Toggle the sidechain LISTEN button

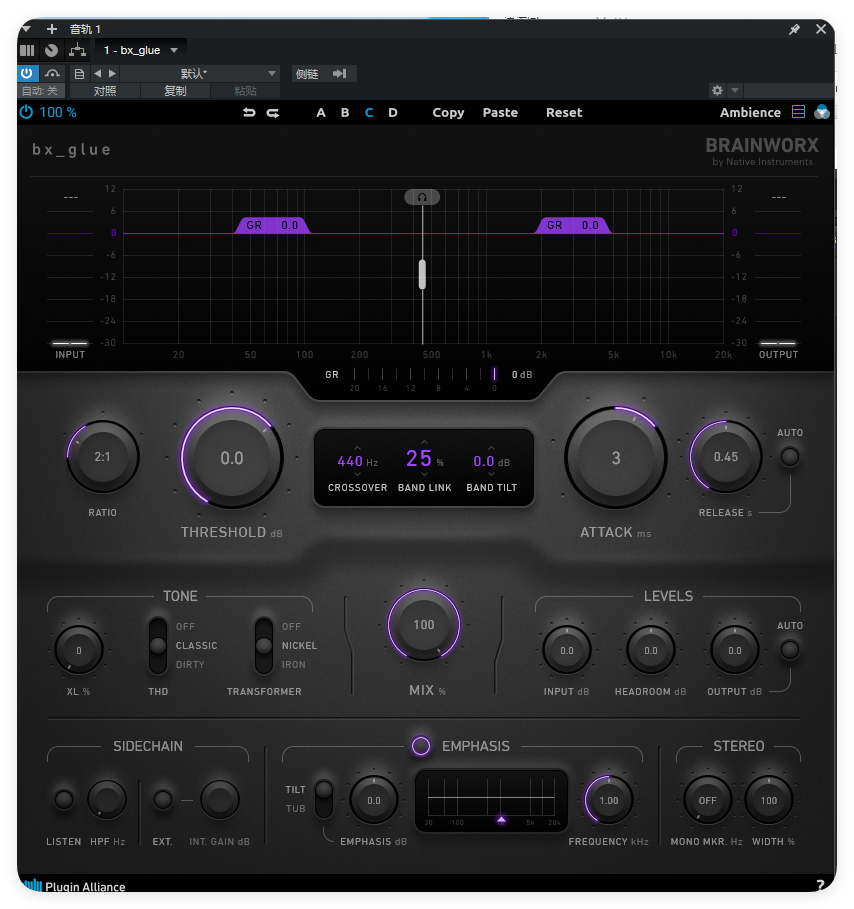[64, 800]
